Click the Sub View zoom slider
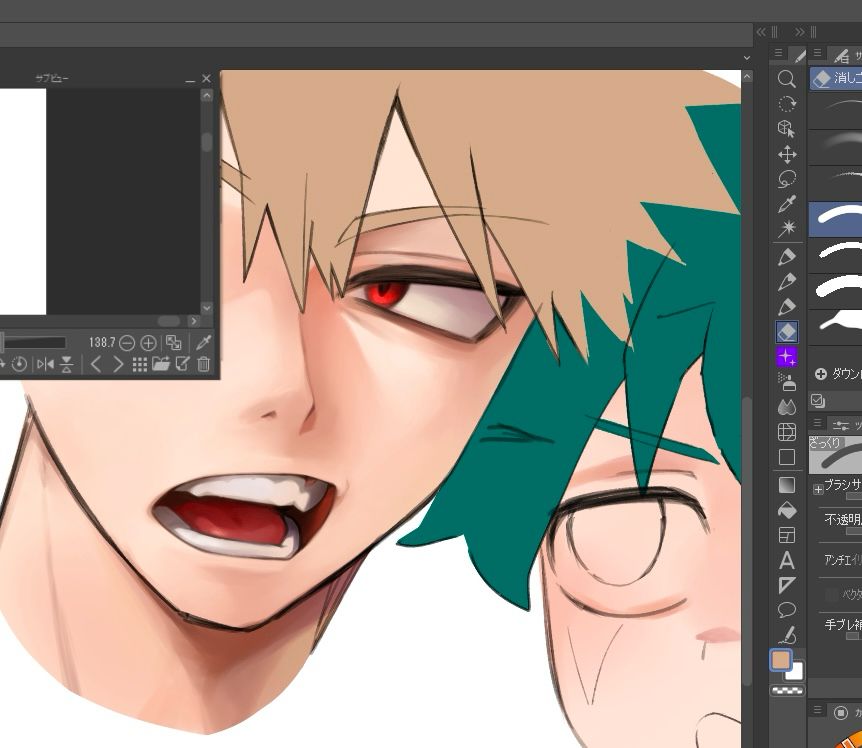The image size is (862, 748). tap(34, 343)
